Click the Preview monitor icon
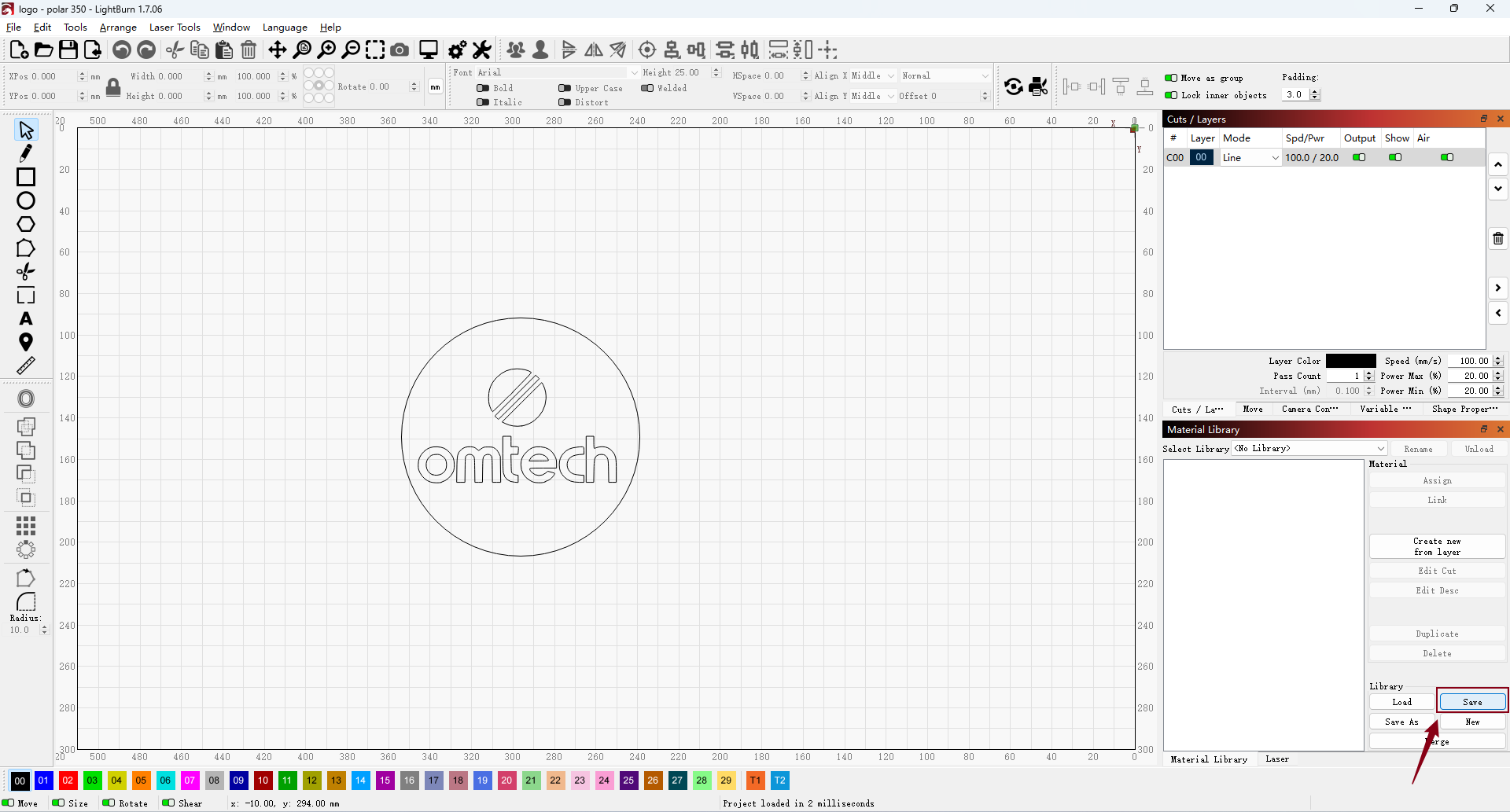The width and height of the screenshot is (1510, 812). 429,50
